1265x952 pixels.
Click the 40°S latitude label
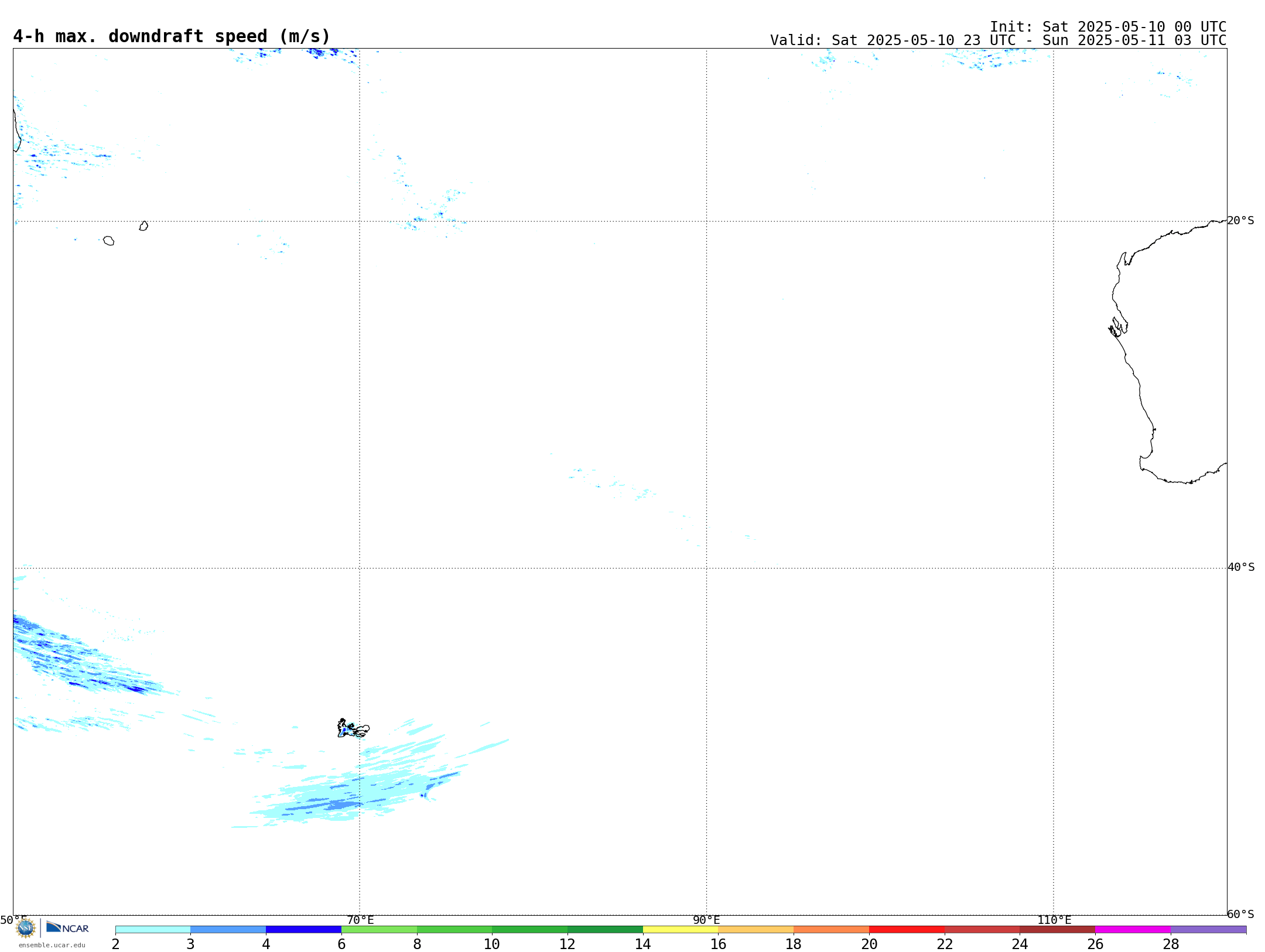[x=1240, y=567]
